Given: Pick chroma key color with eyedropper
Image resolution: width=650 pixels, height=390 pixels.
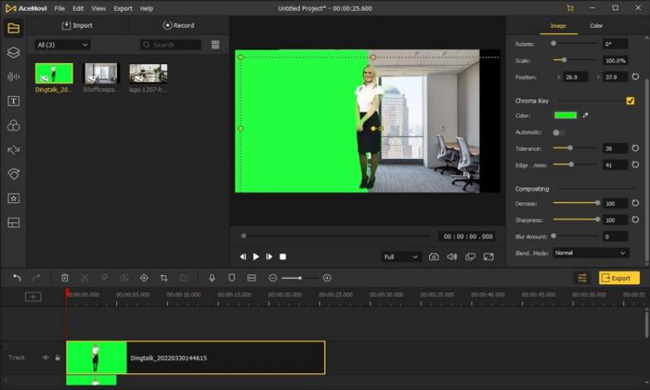Looking at the screenshot, I should (x=585, y=115).
